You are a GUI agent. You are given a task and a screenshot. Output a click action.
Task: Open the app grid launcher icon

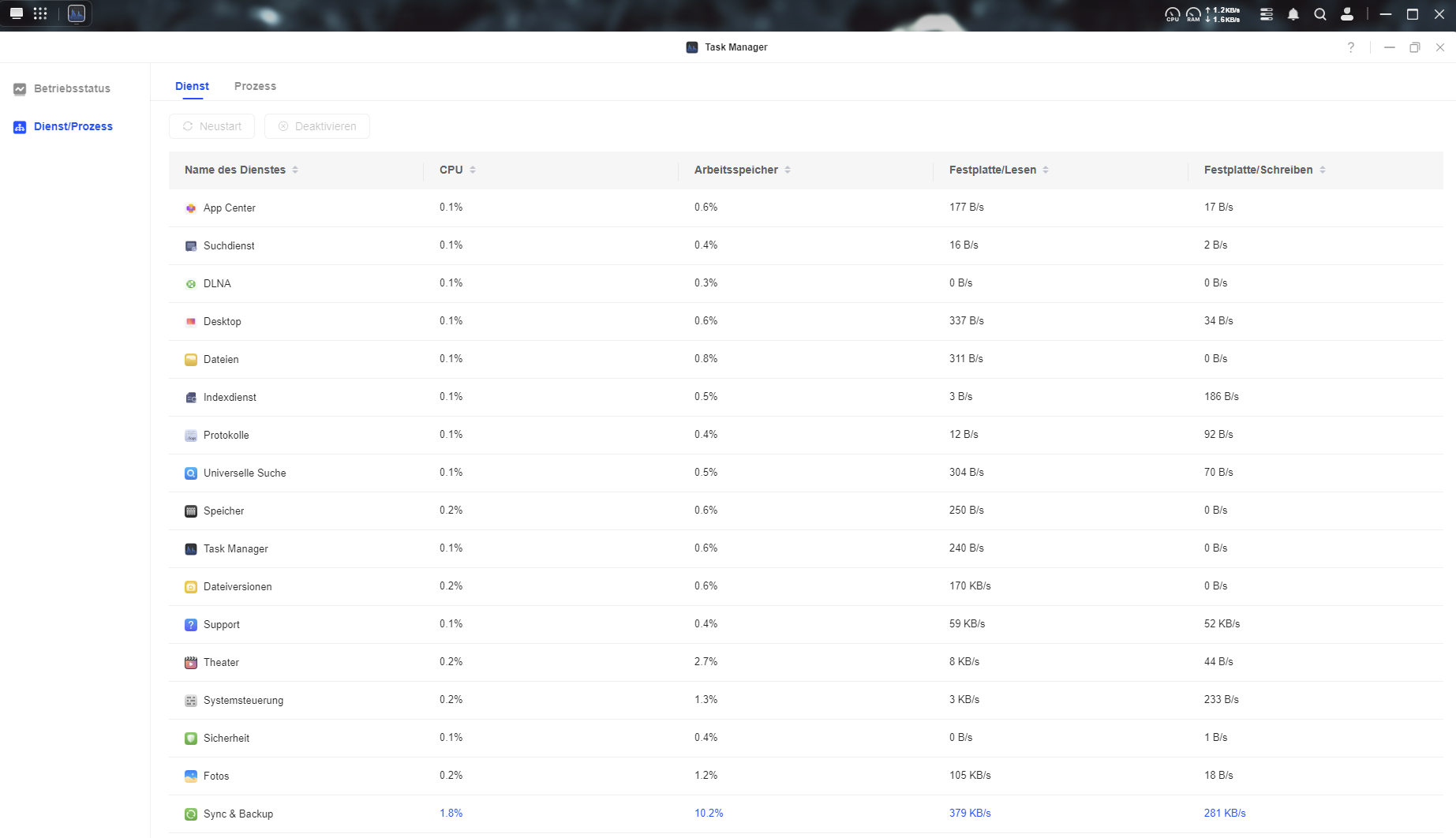[x=40, y=13]
